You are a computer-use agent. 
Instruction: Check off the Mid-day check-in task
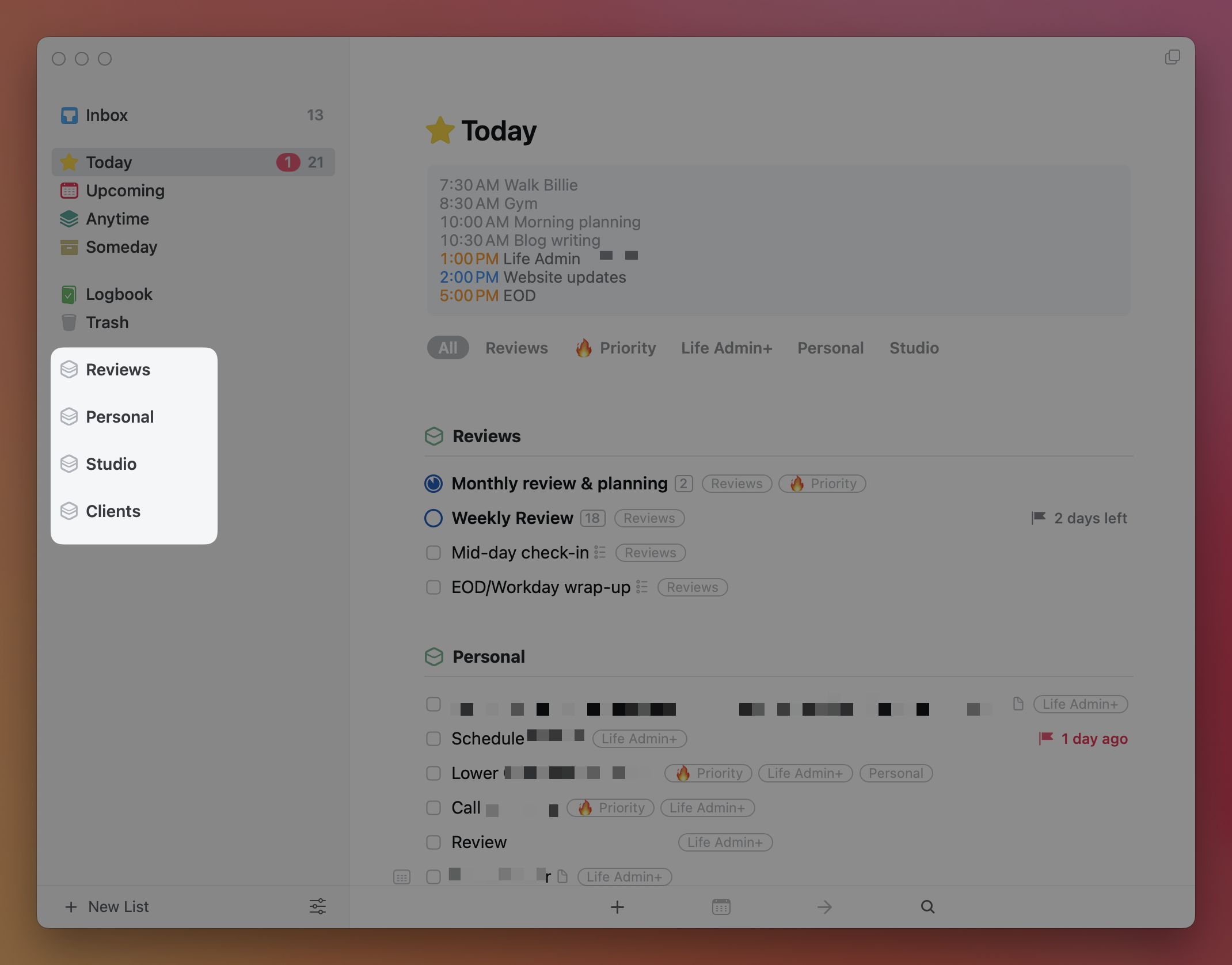(434, 553)
